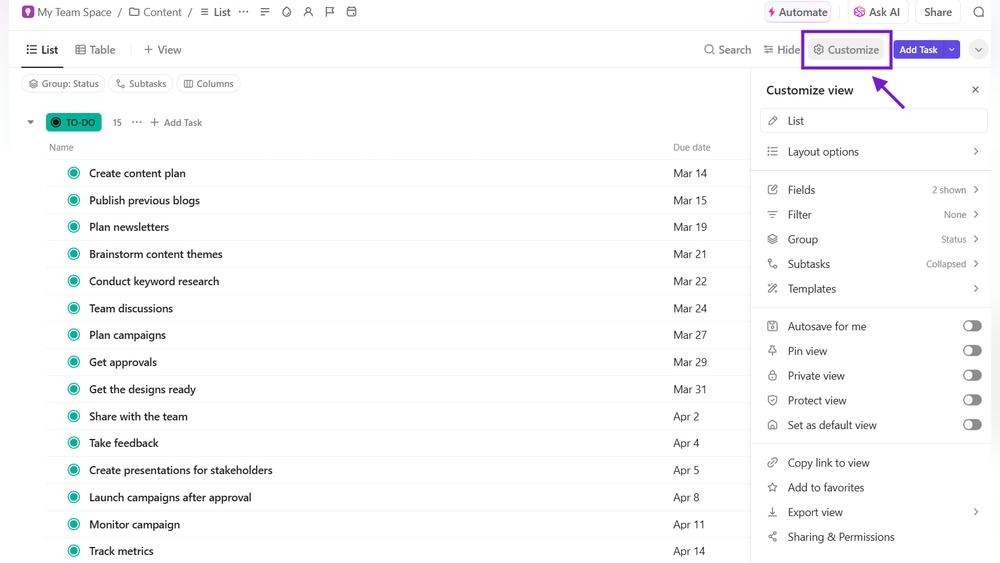
Task: Click the Automate button
Action: 797,12
